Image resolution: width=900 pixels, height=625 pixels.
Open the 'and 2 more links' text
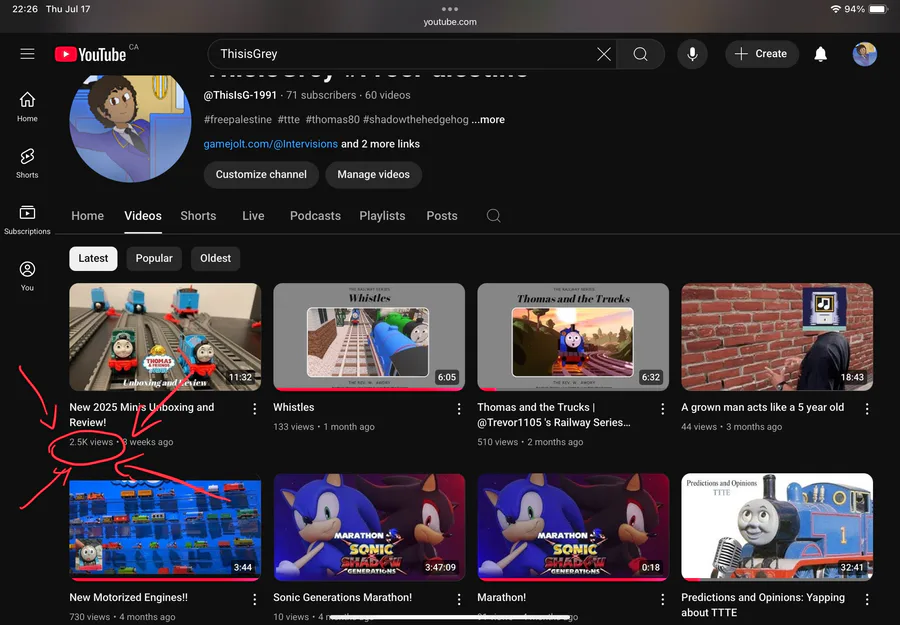381,144
